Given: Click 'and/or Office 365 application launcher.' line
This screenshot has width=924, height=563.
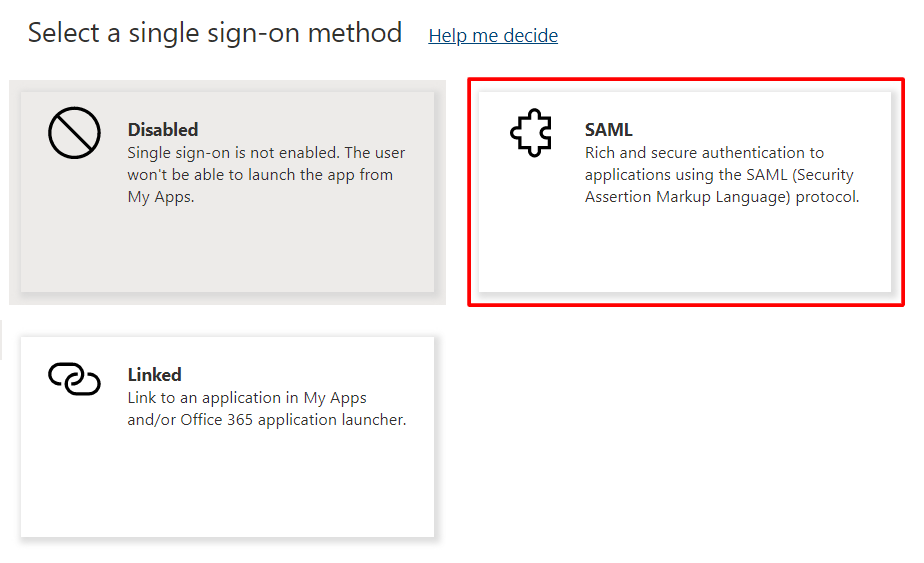Looking at the screenshot, I should pyautogui.click(x=266, y=420).
